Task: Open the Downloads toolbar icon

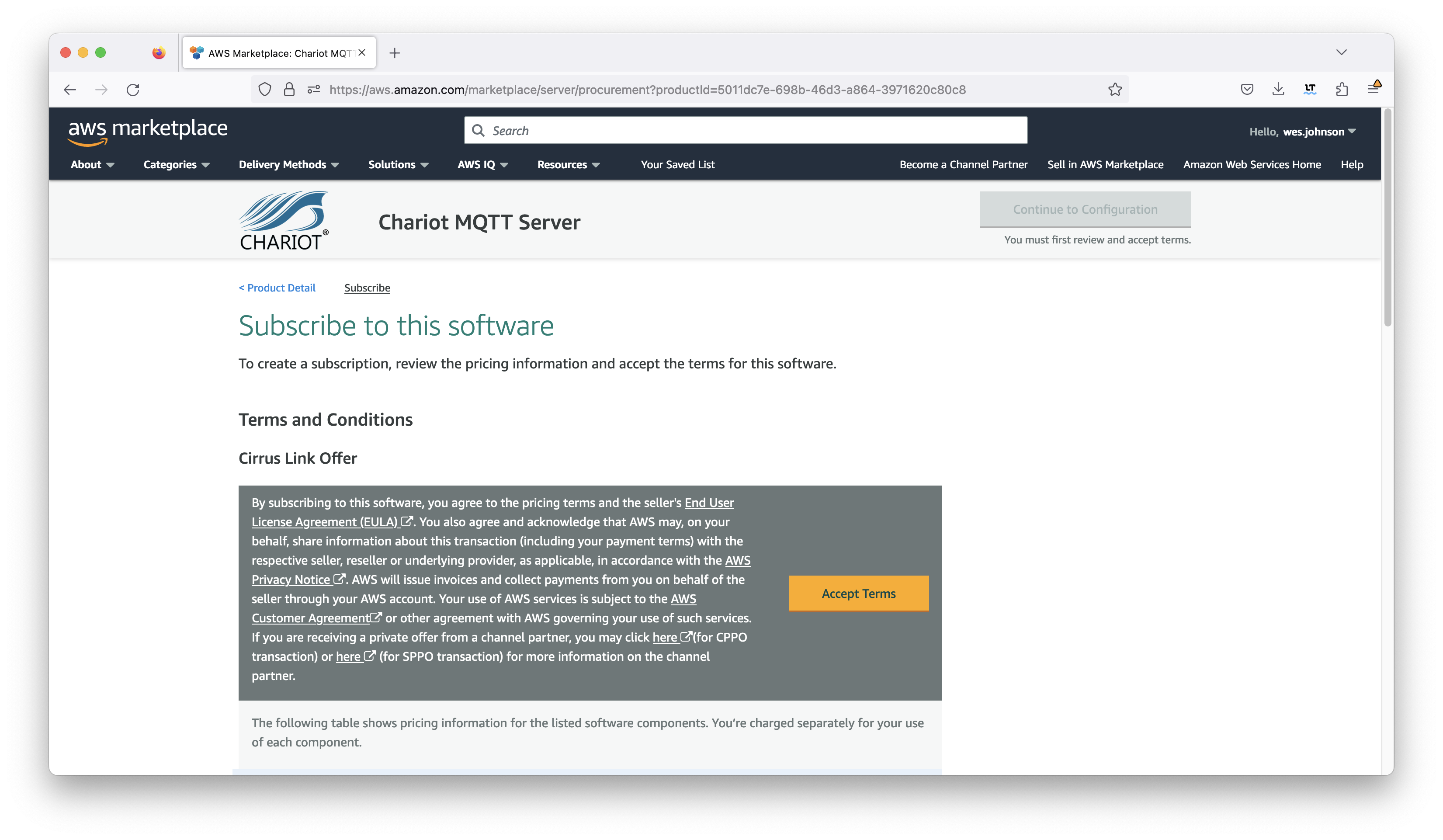Action: pyautogui.click(x=1278, y=89)
